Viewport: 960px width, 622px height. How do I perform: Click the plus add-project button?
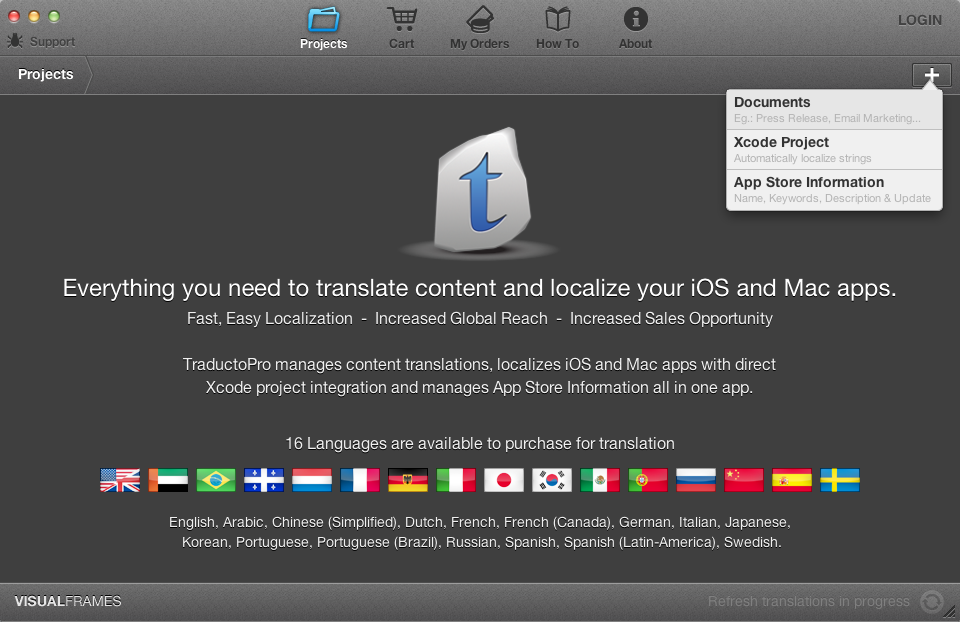tap(931, 75)
